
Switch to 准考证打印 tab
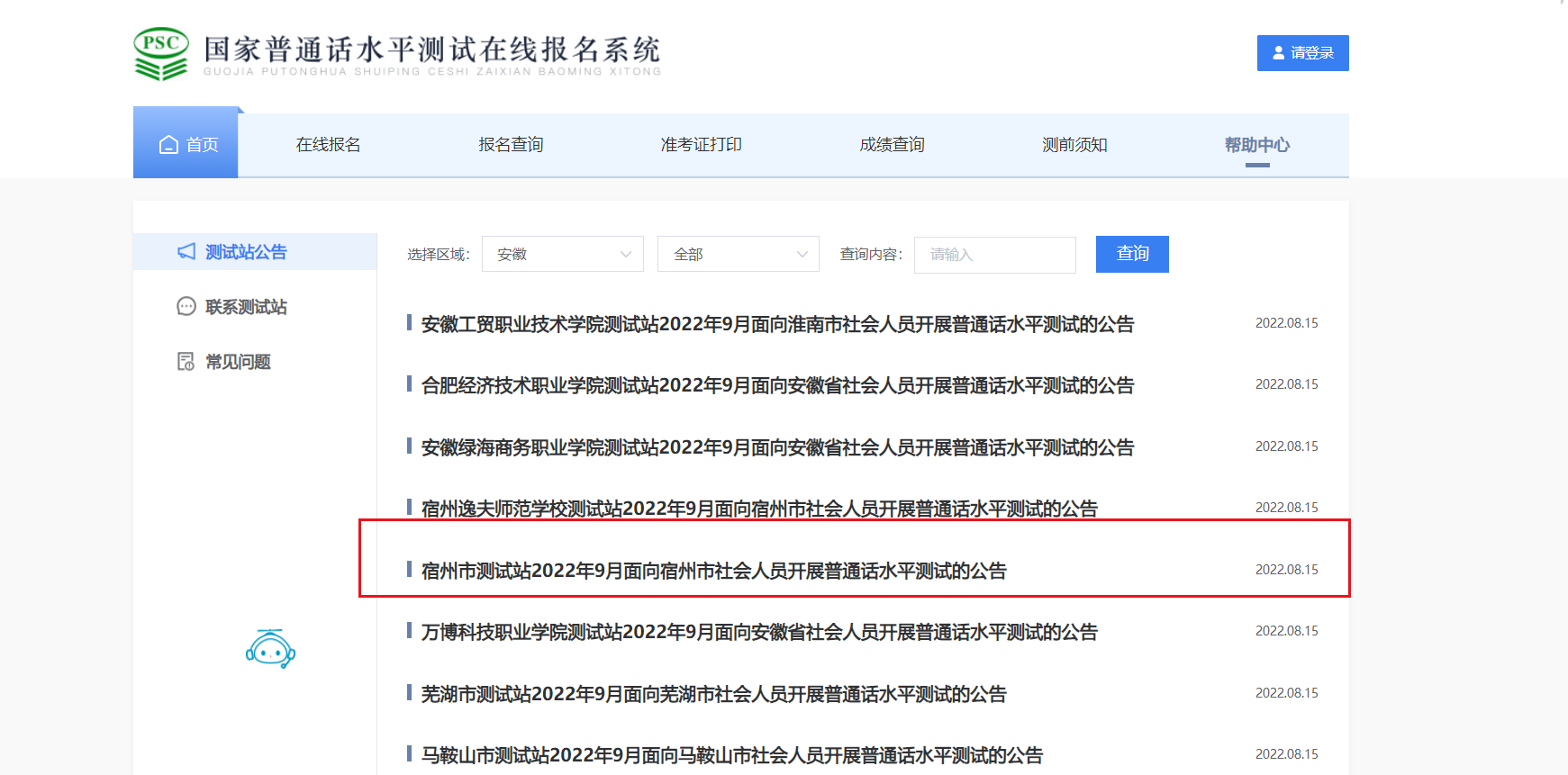click(x=701, y=145)
